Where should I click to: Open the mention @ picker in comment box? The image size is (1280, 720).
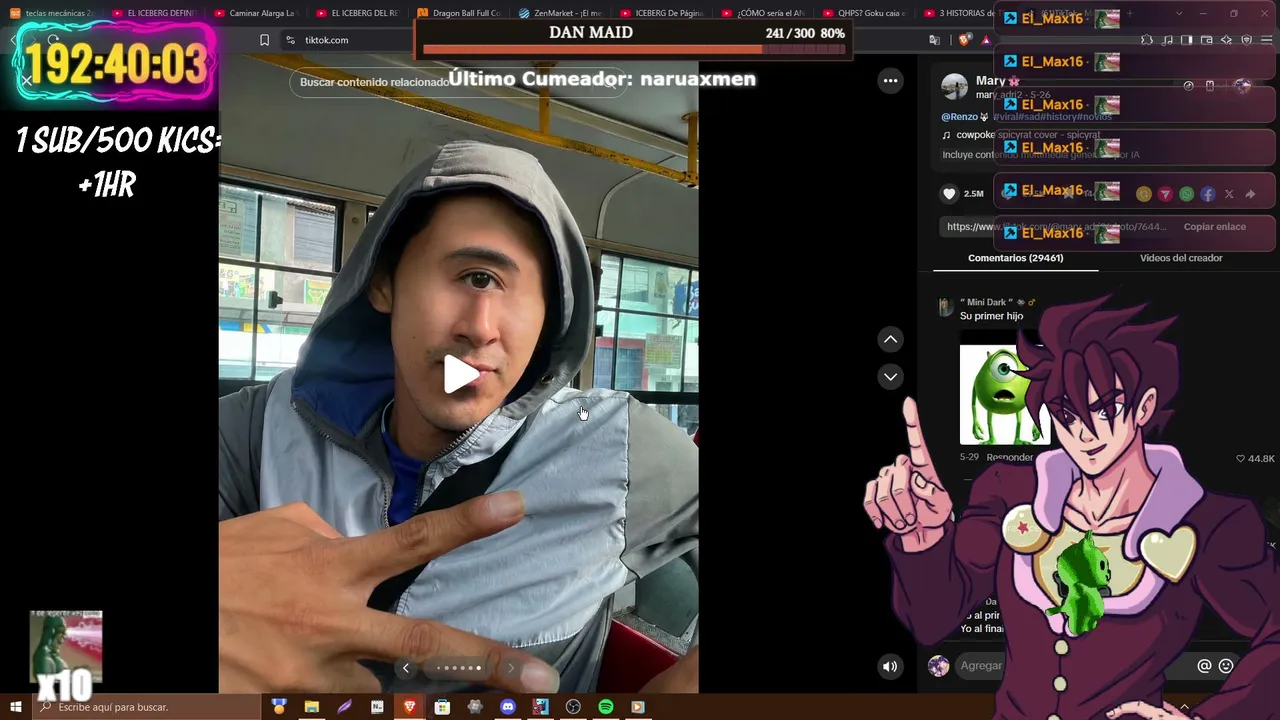coord(1204,666)
